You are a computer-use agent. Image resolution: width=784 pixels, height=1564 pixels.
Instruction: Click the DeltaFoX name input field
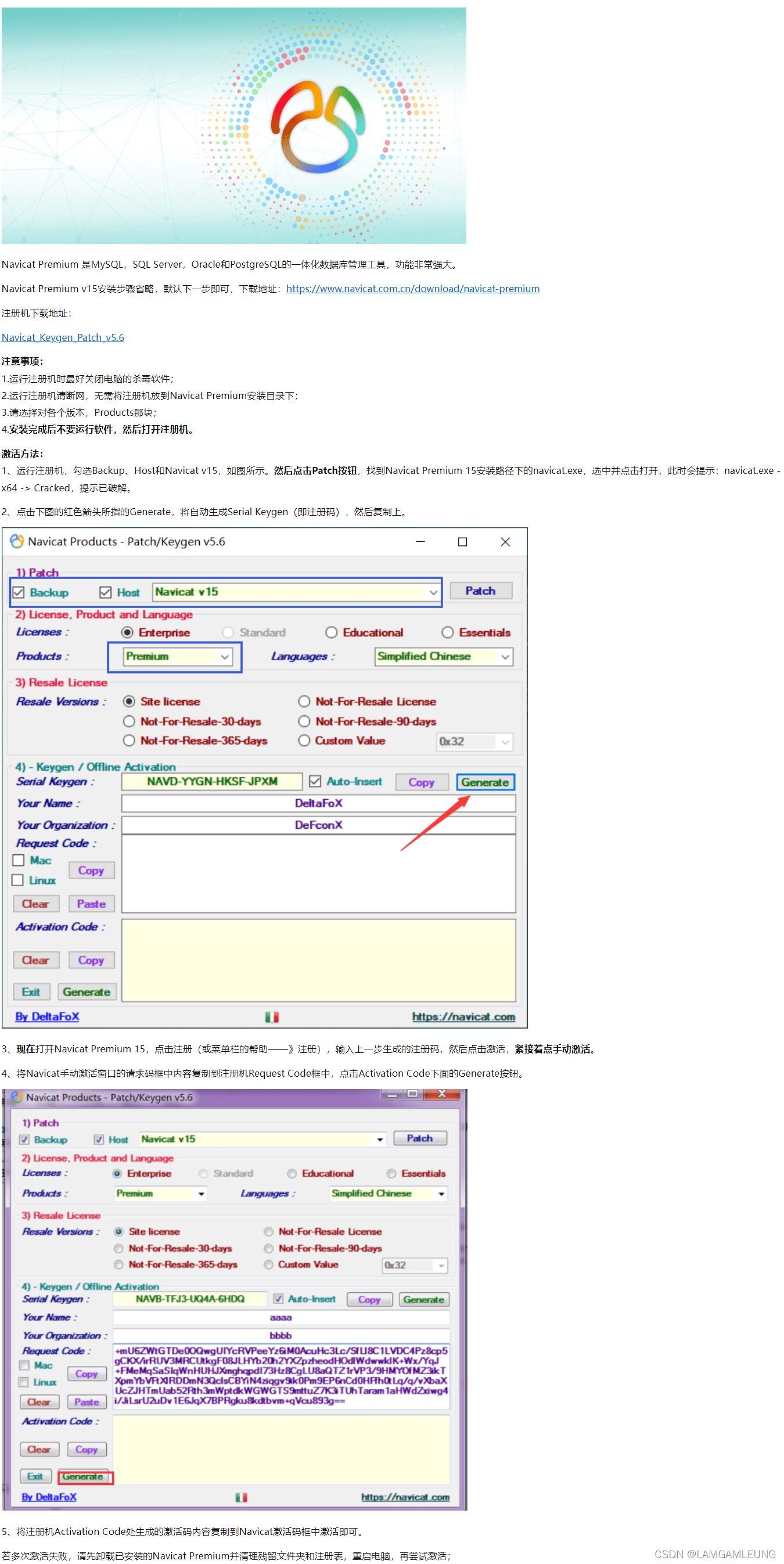coord(319,804)
